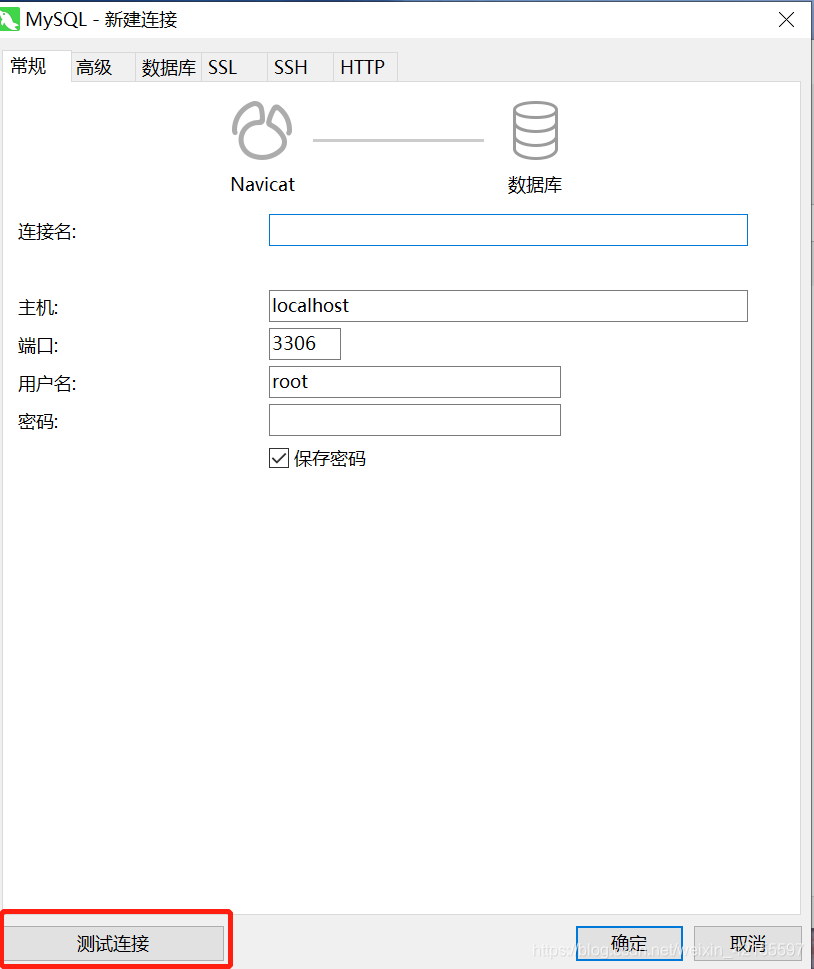Click the 用户名: label
Screen dimensions: 814x969
click(x=47, y=384)
